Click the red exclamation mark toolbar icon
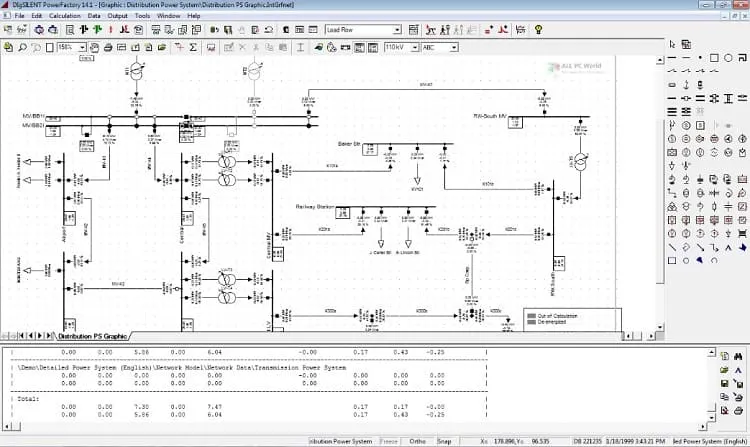Screen dimensions: 750x447 coord(111,30)
